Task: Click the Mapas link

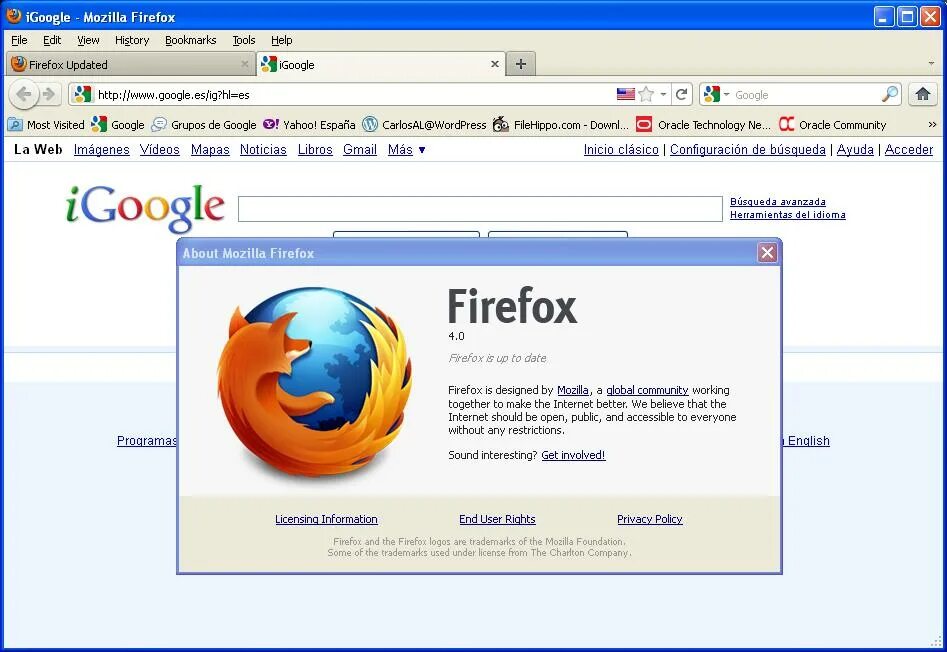Action: click(x=210, y=150)
